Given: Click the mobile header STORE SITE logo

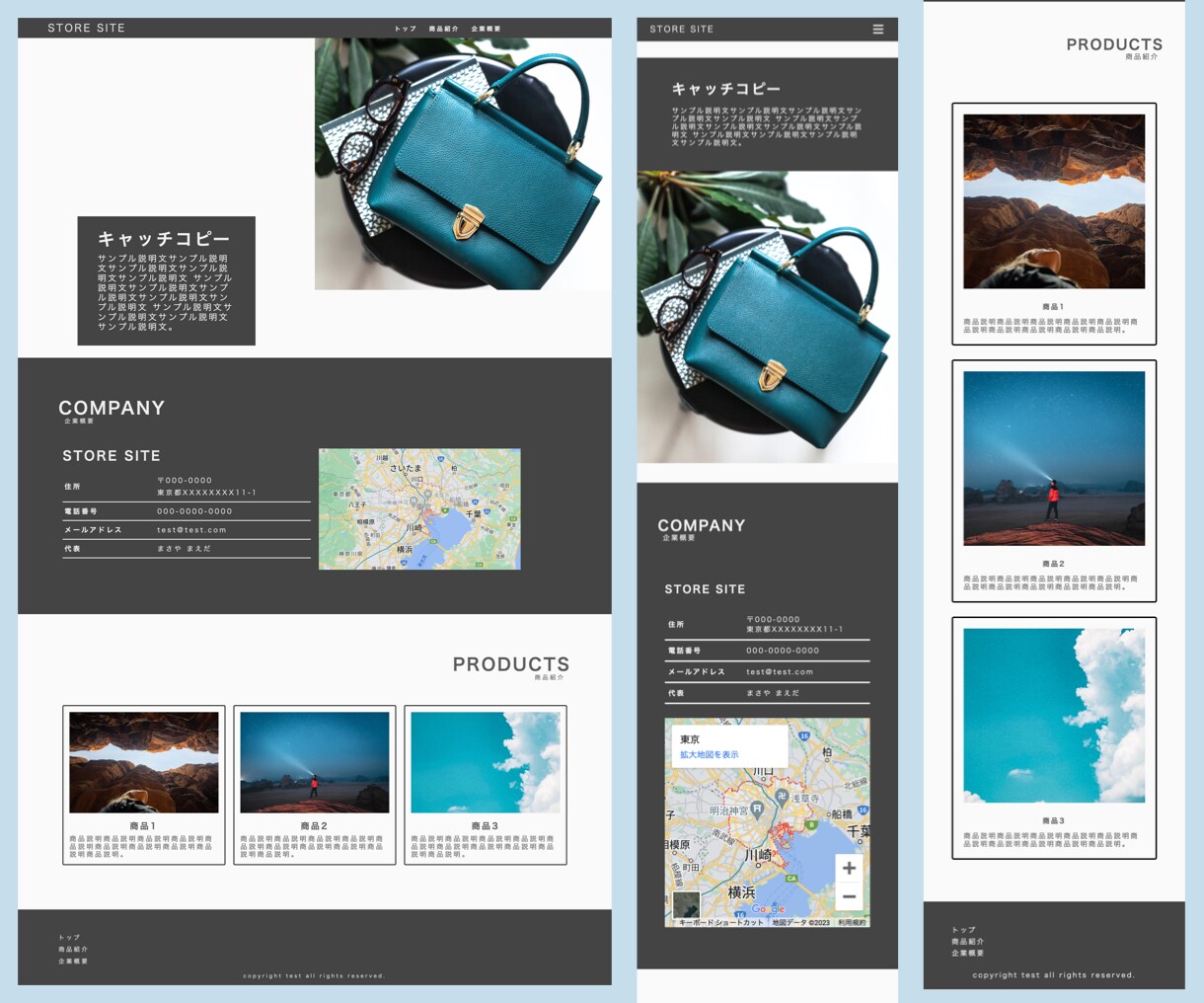Looking at the screenshot, I should click(x=681, y=30).
